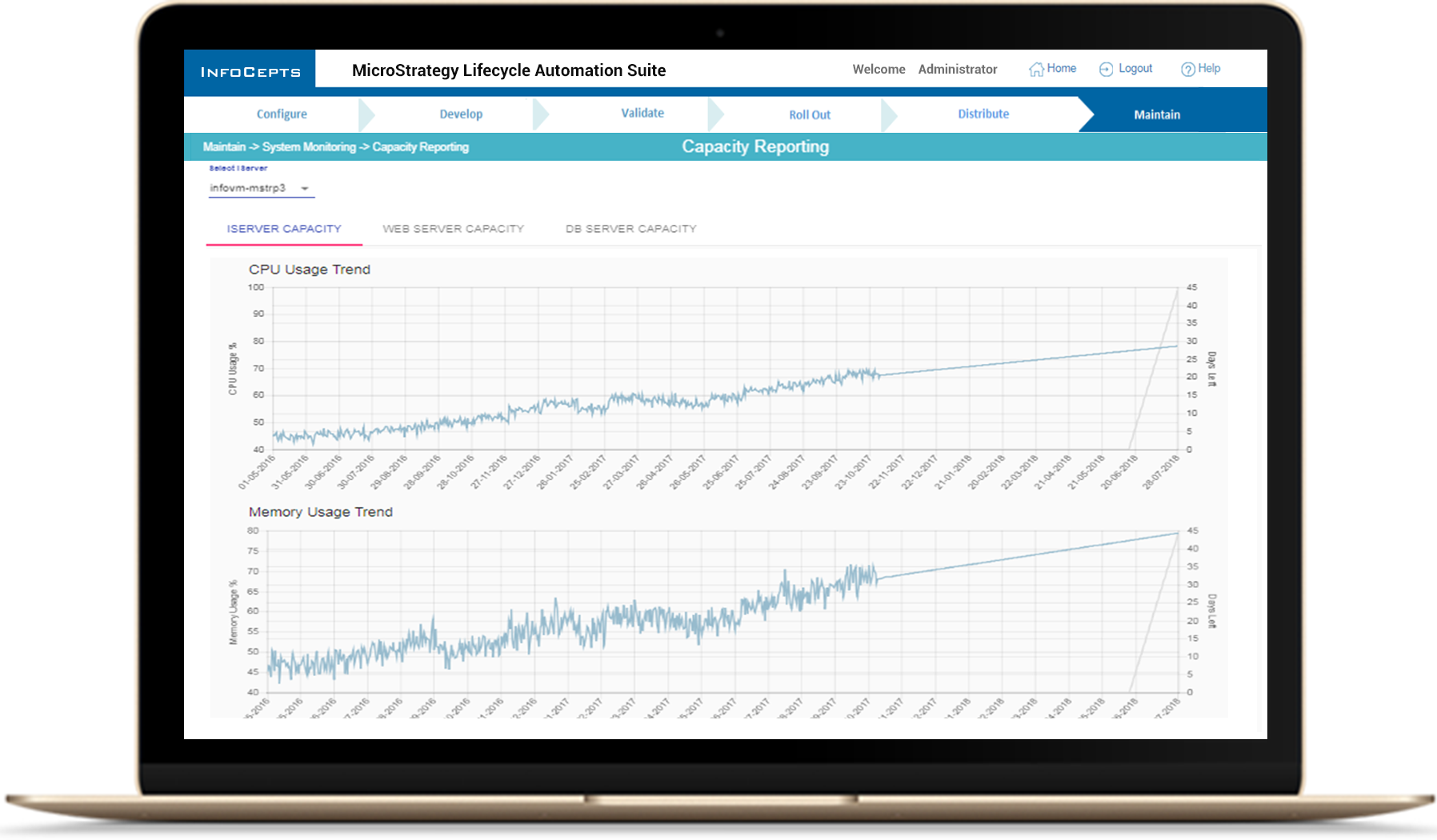Click the Home link text
This screenshot has width=1437, height=840.
point(1062,69)
